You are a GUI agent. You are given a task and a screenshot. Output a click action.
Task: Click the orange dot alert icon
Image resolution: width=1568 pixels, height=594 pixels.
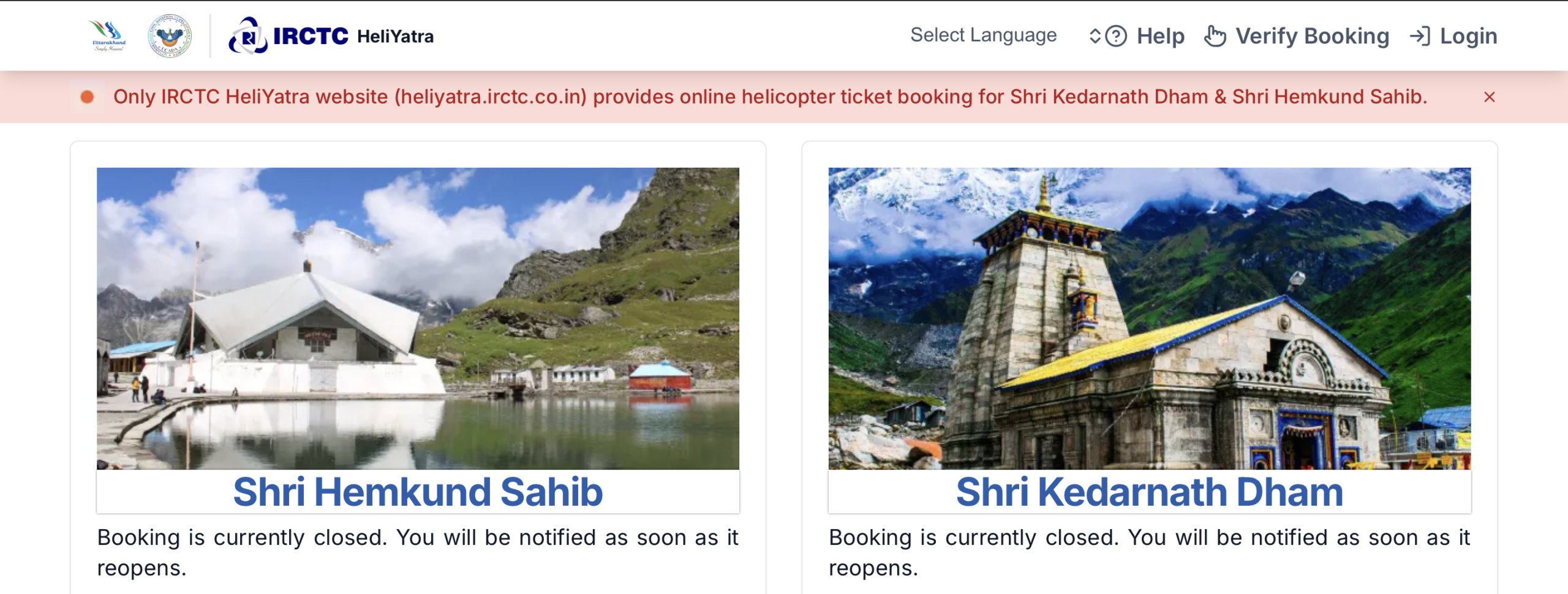[87, 97]
